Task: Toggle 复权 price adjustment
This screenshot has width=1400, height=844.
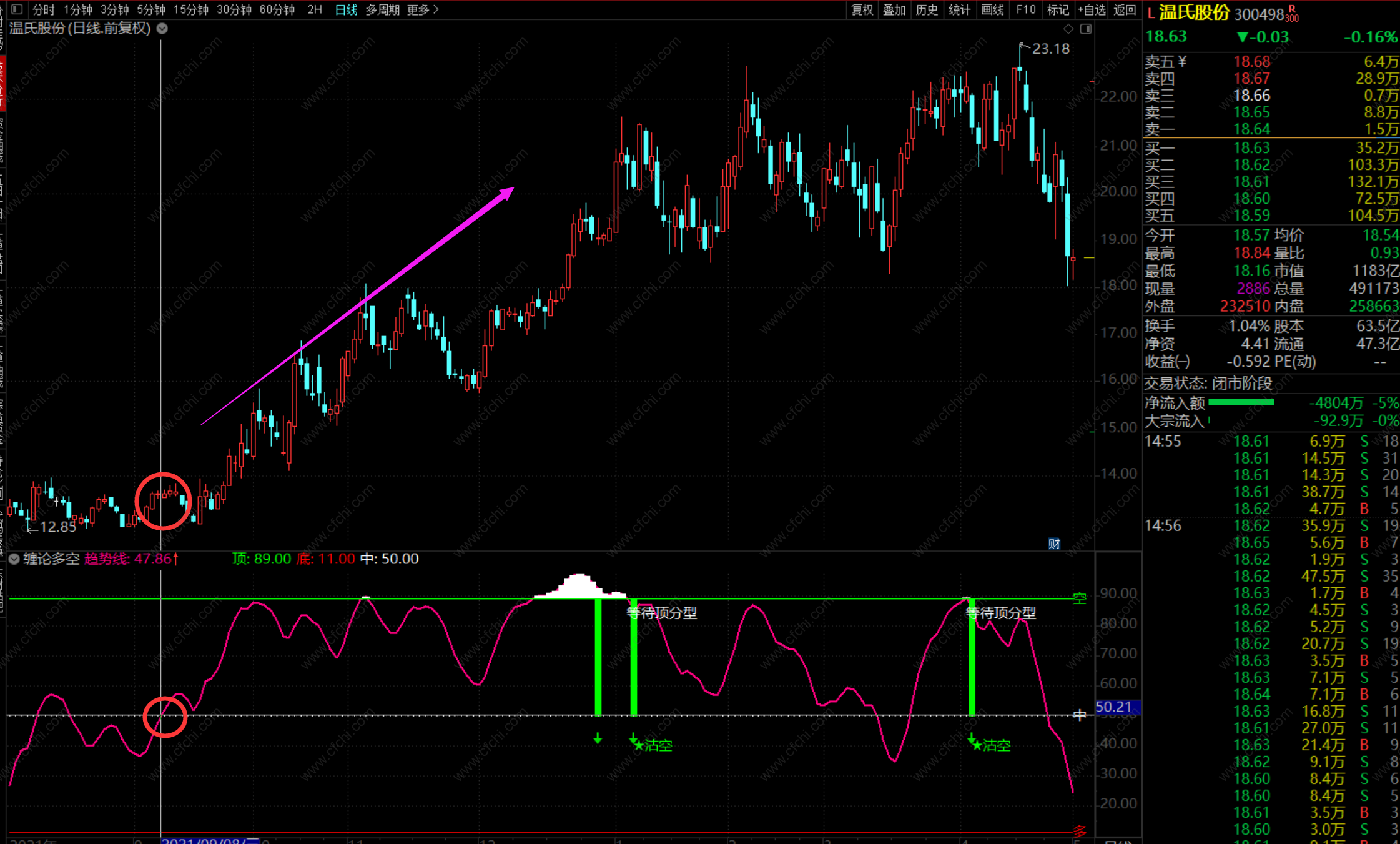Action: point(862,9)
